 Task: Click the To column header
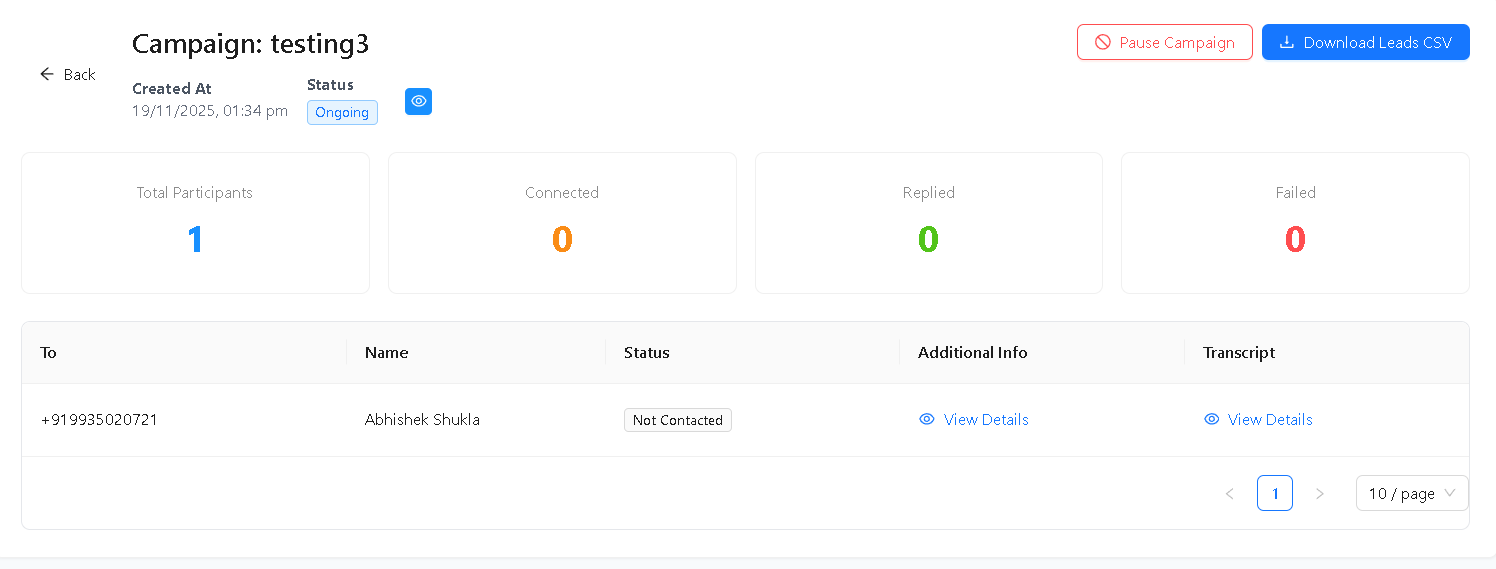(x=184, y=352)
